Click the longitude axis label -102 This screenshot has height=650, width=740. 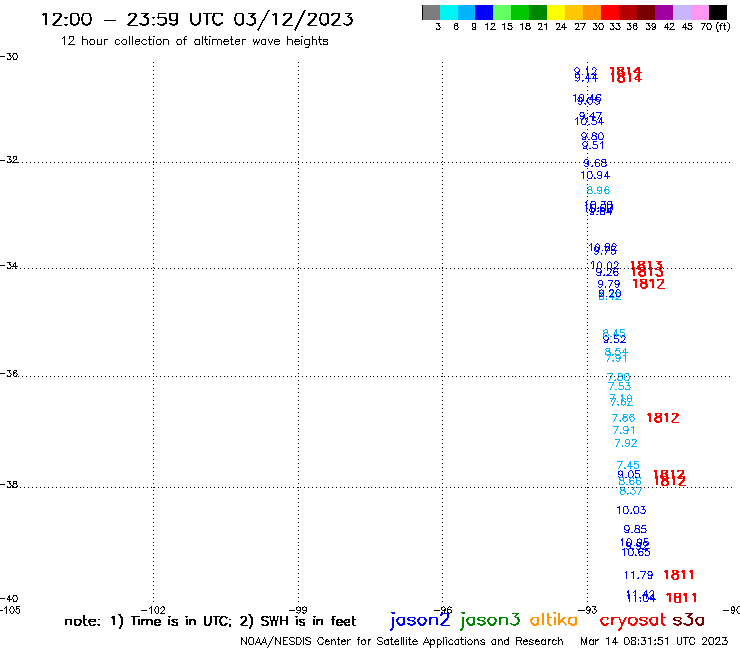click(153, 610)
